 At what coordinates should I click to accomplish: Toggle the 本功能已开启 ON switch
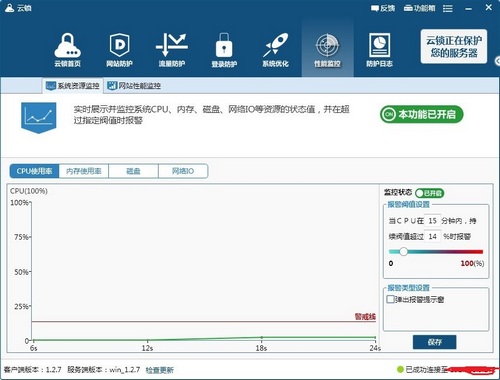pos(422,114)
